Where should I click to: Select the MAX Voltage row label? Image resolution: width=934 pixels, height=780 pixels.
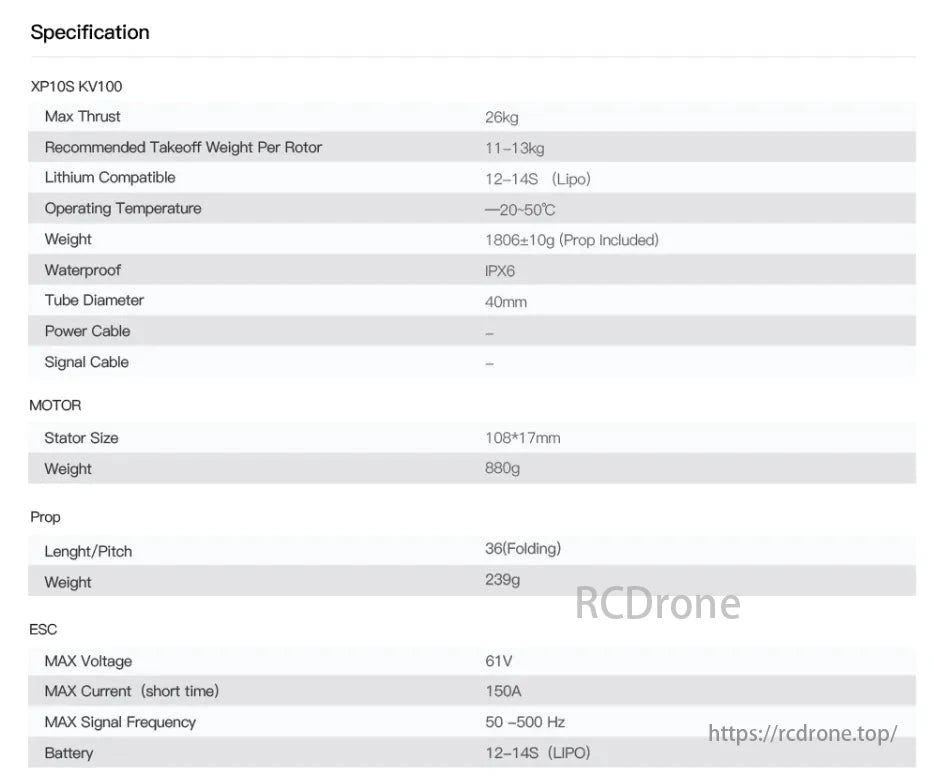[x=88, y=661]
